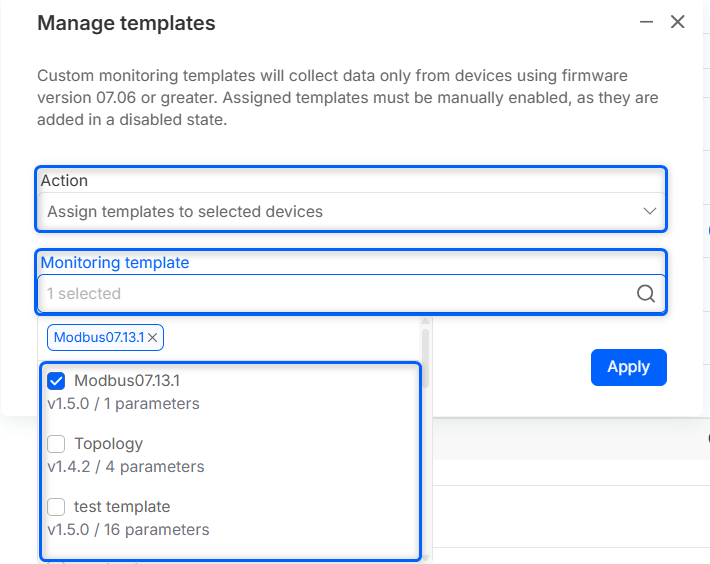710x564 pixels.
Task: Click the 'Action' field label
Action: (64, 181)
